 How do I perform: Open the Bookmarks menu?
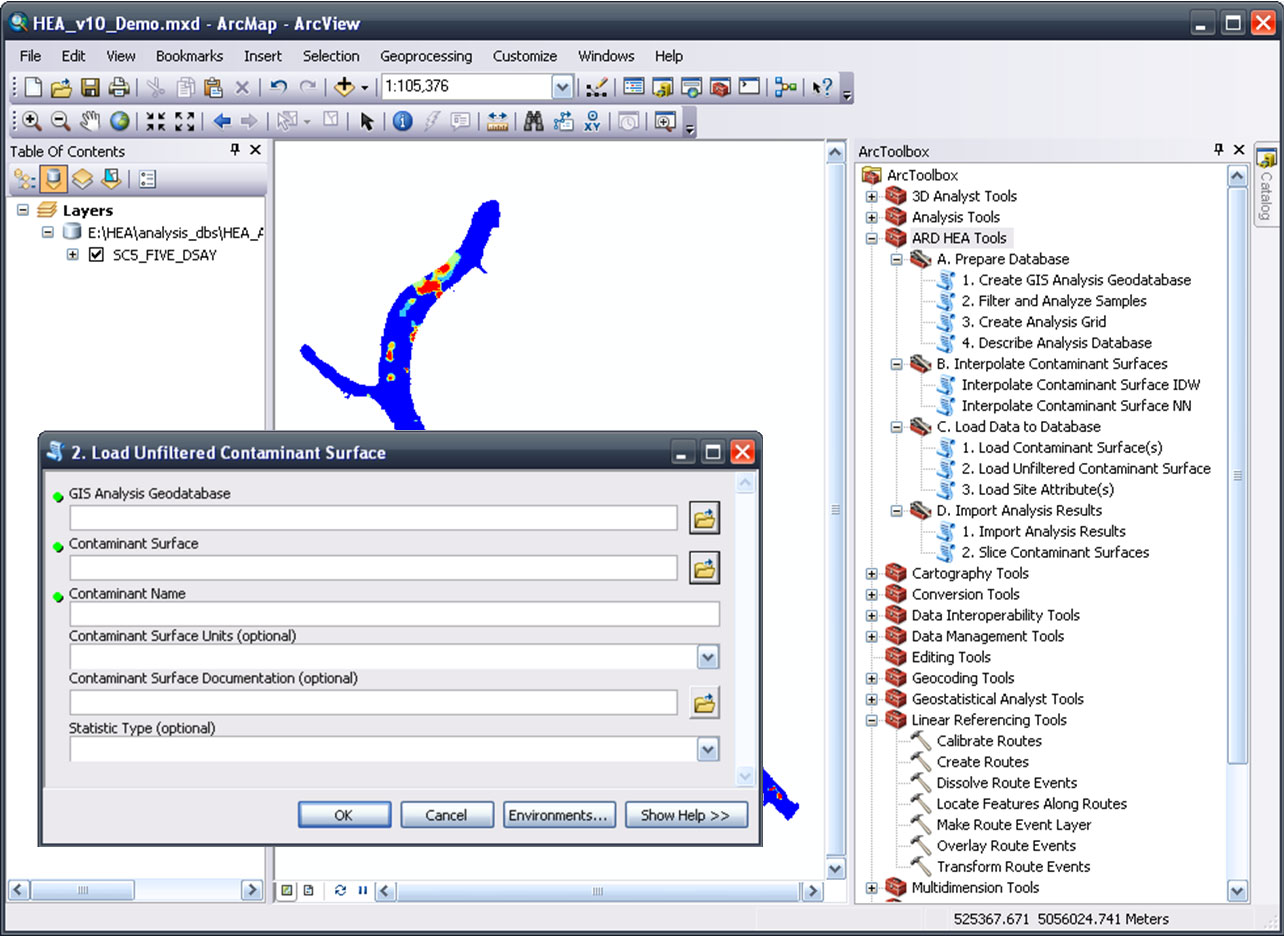(x=189, y=56)
